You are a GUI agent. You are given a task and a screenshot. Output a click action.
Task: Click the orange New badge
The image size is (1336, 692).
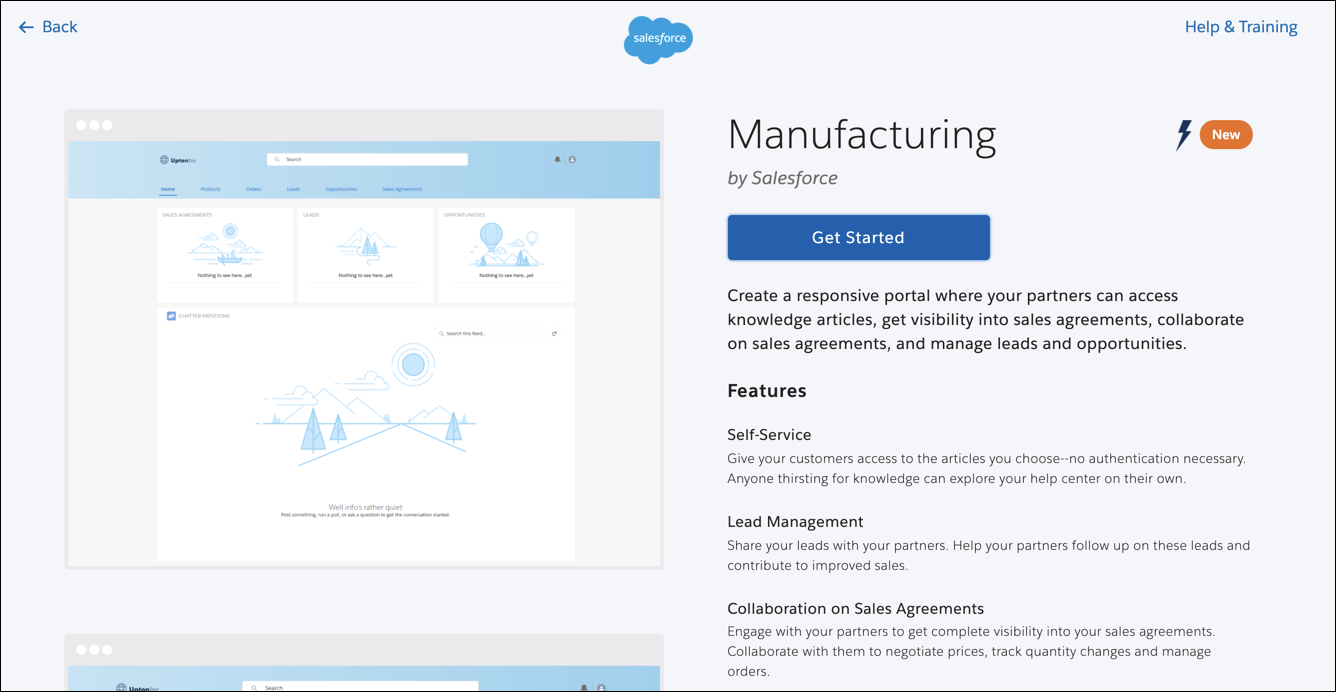[1226, 135]
